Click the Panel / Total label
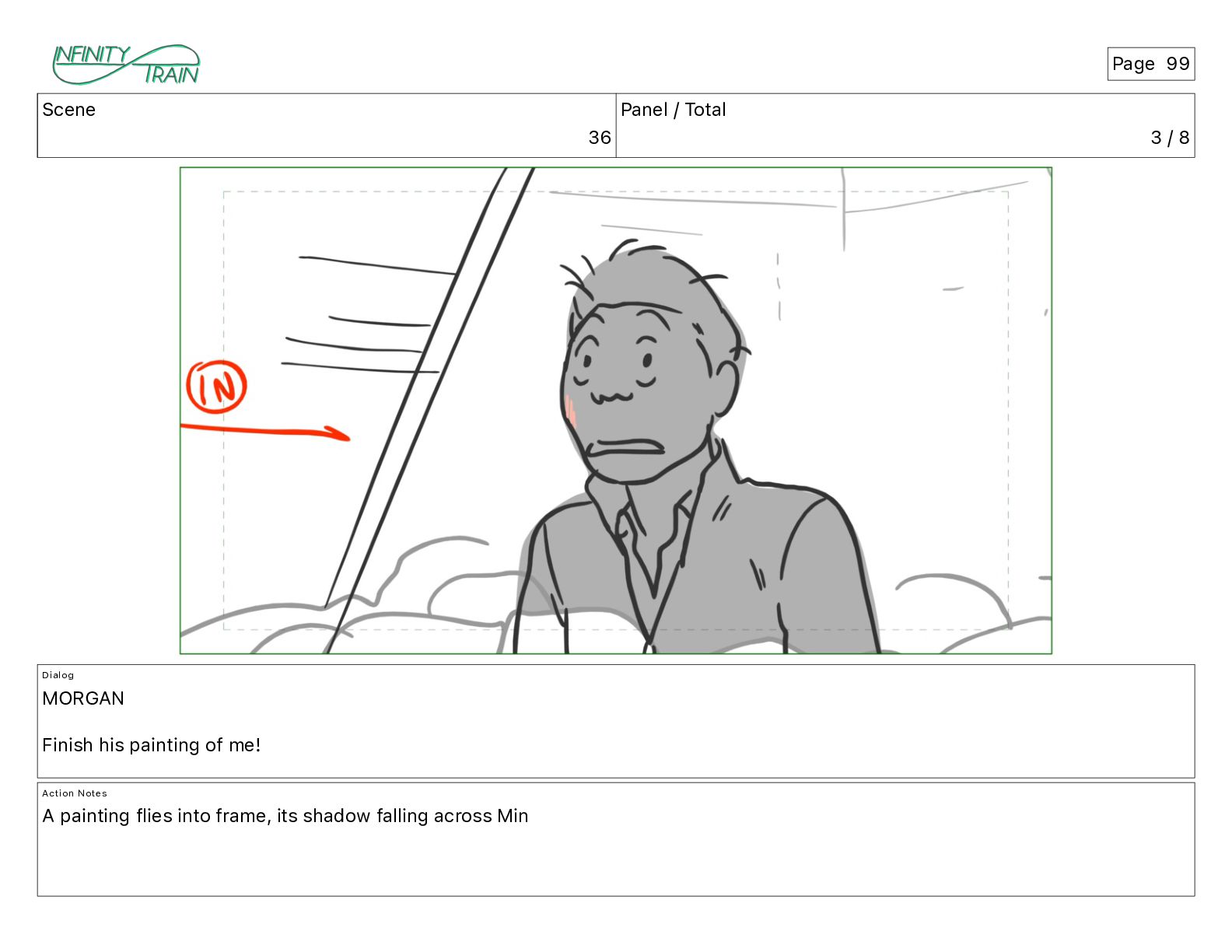Viewport: 1232px width, 952px height. 673,110
